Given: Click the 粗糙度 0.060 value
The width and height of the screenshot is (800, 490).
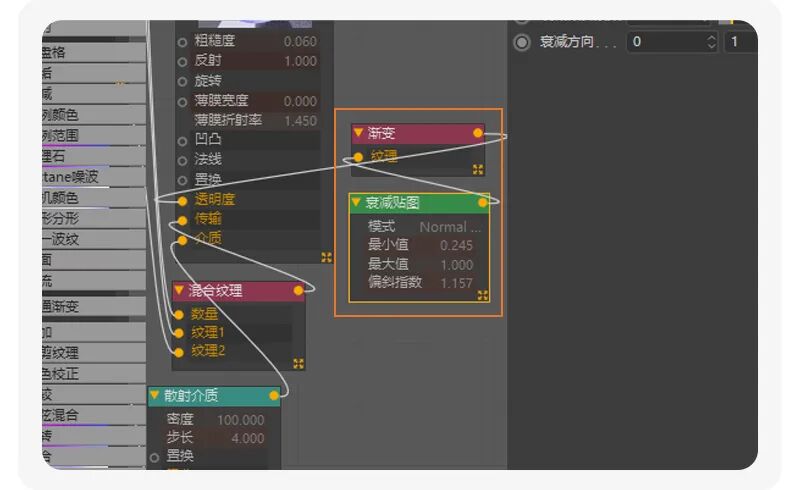Looking at the screenshot, I should coord(300,42).
